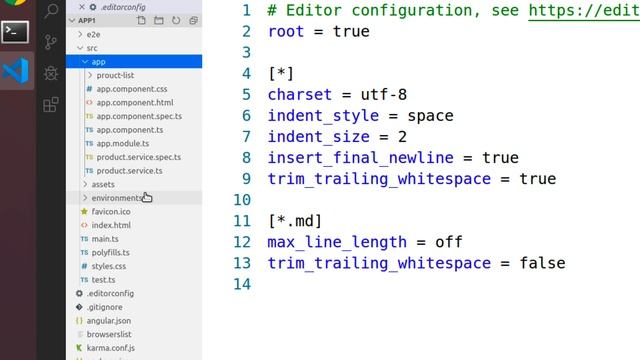The image size is (640, 360).
Task: Open the Debug view bug icon
Action: (x=51, y=73)
